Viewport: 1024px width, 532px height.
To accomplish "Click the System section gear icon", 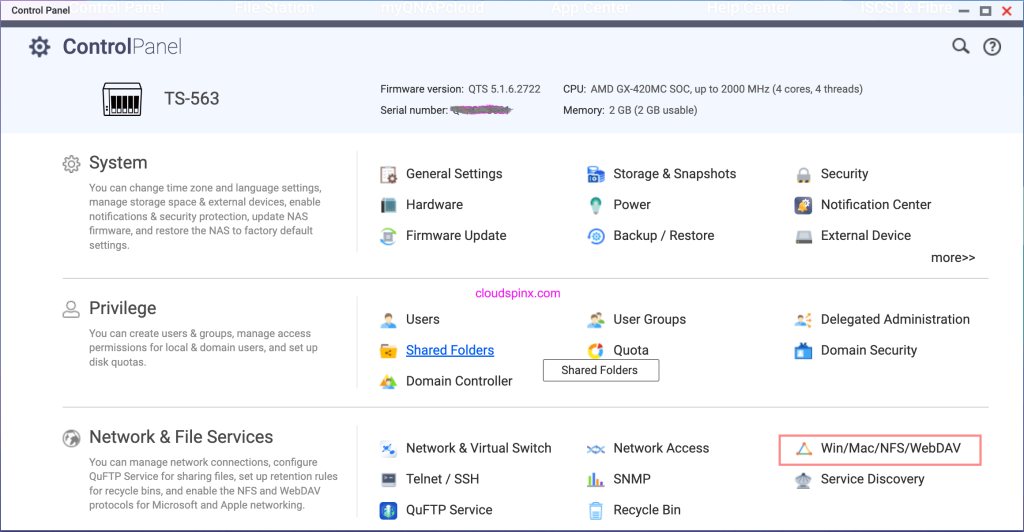I will [x=71, y=164].
